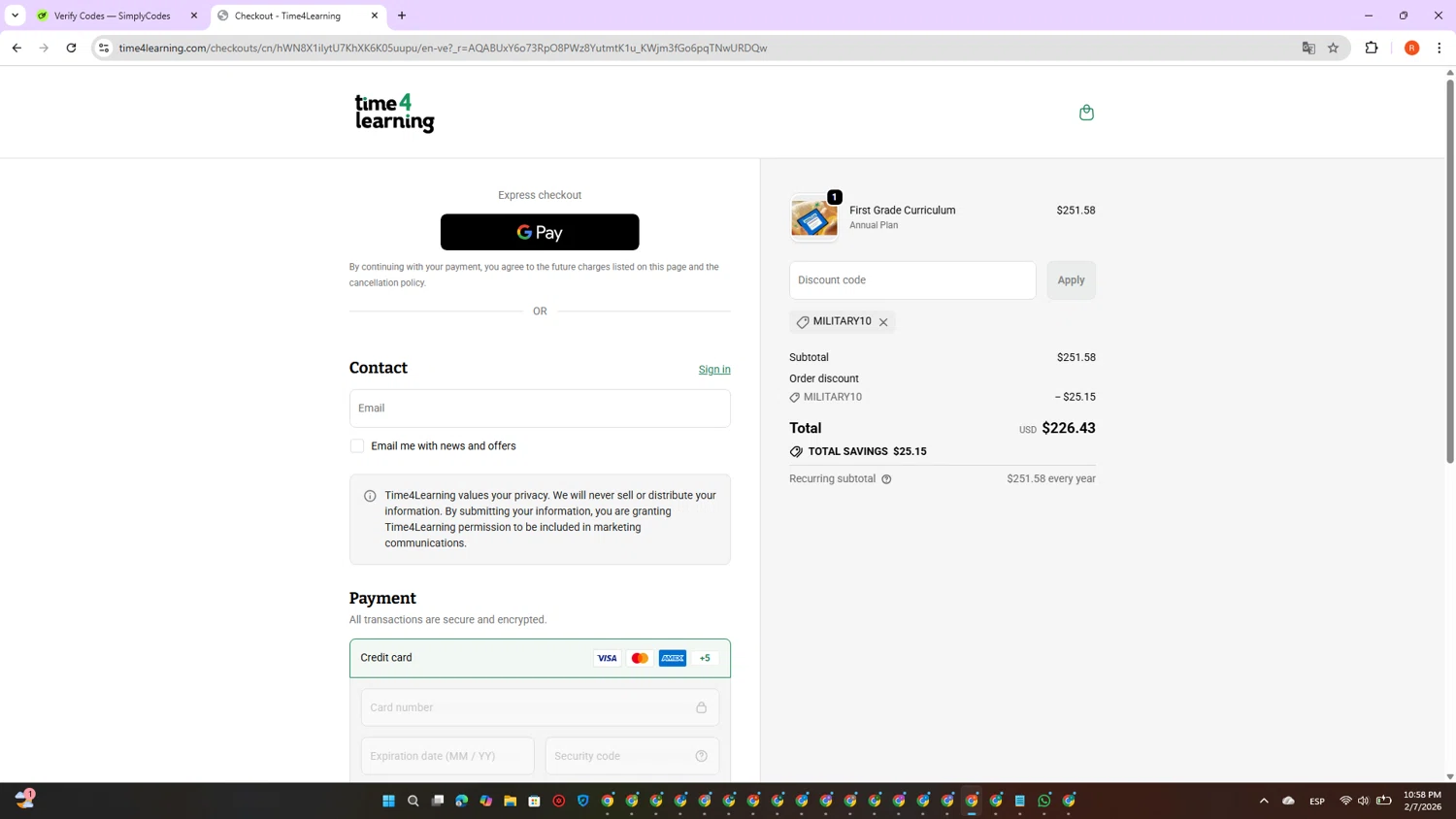
Task: Pay with the Google Pay express button
Action: coord(540,232)
